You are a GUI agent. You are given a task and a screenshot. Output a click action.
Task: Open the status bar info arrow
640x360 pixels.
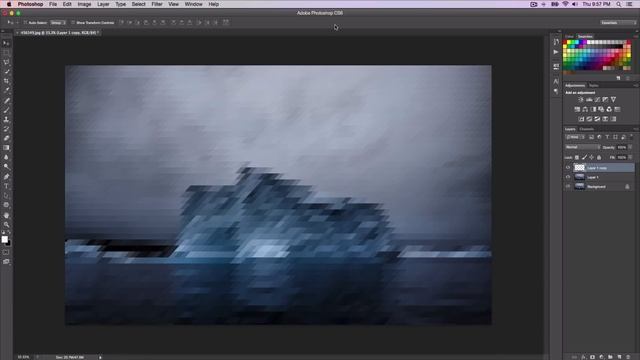coord(100,357)
